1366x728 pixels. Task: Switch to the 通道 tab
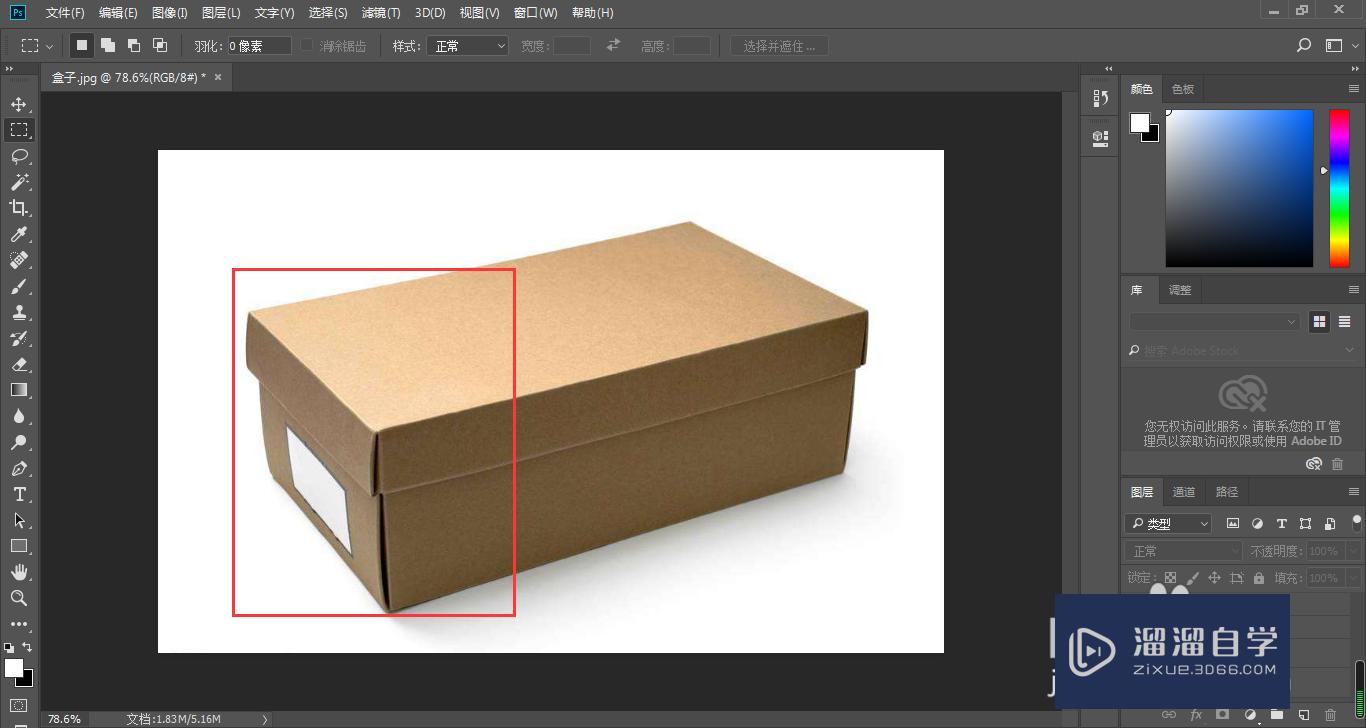point(1184,491)
